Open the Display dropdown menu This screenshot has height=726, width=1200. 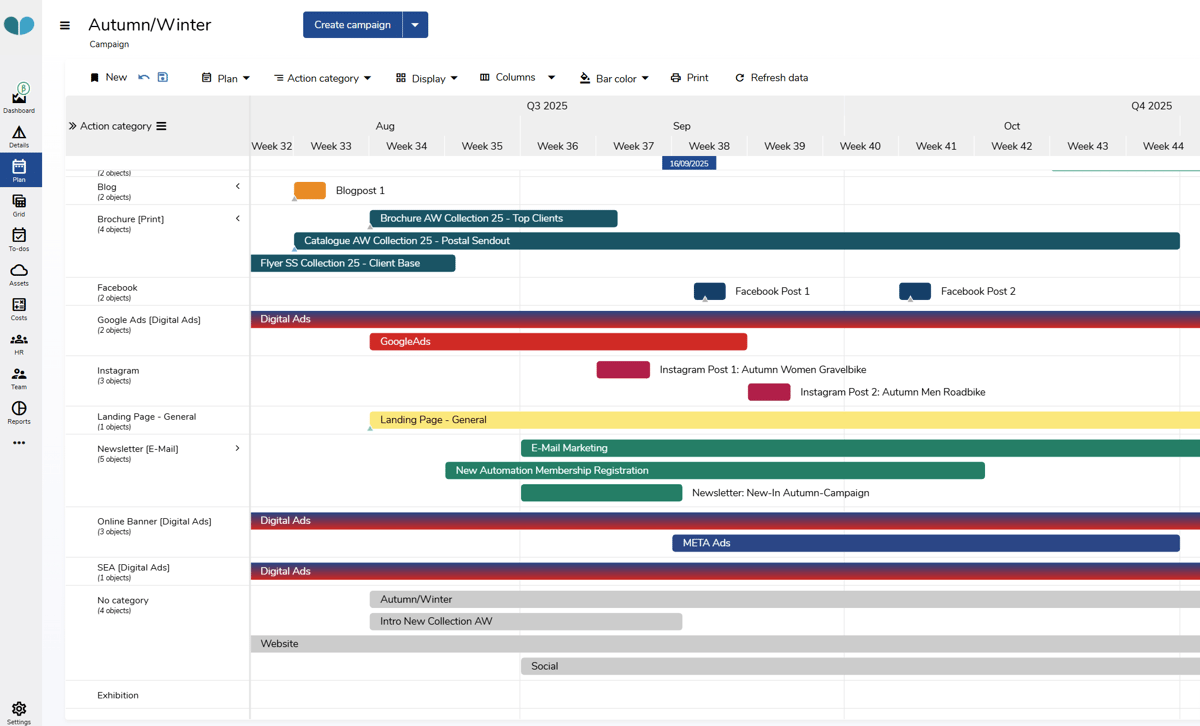(427, 78)
